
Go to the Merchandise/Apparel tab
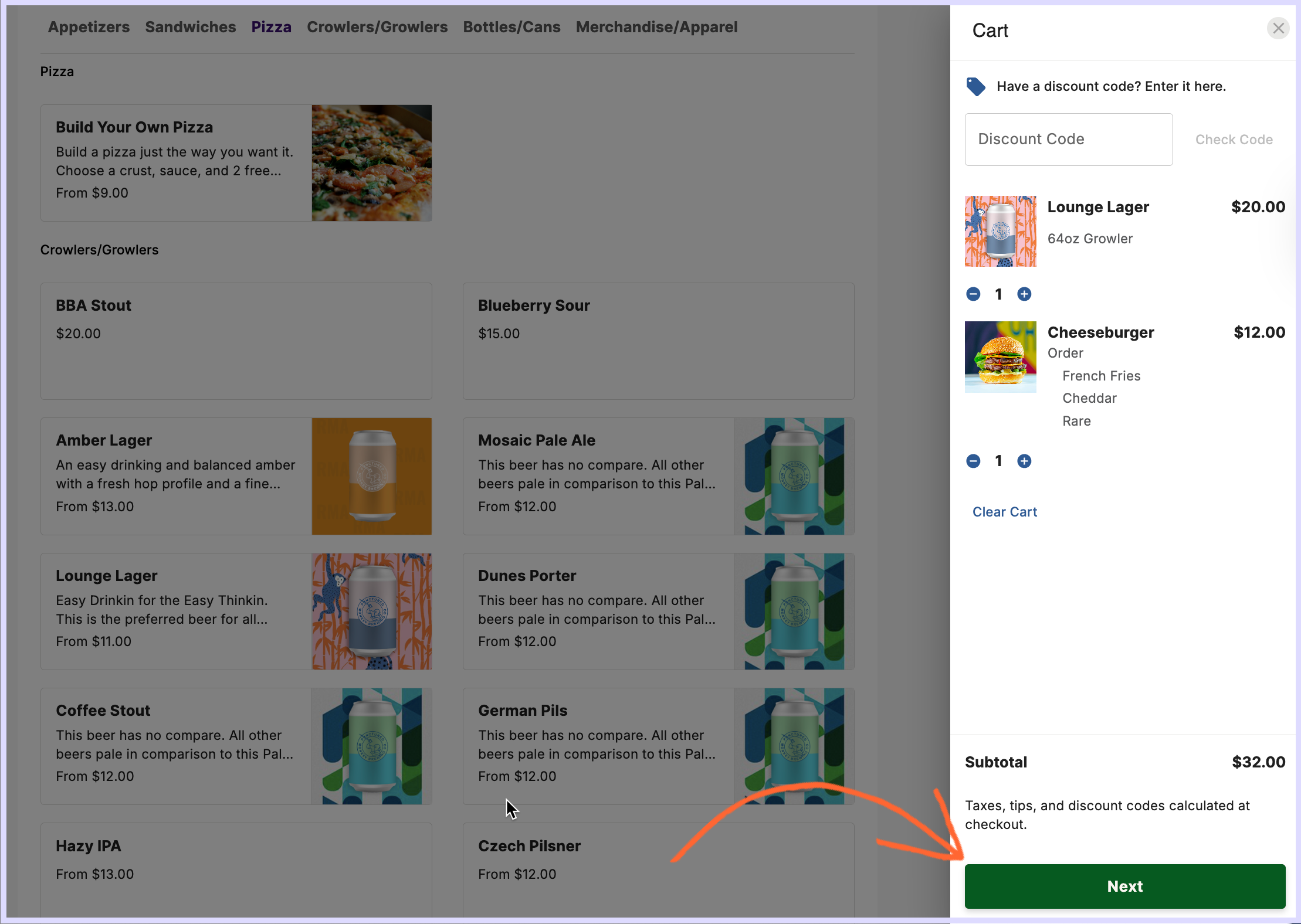click(656, 27)
